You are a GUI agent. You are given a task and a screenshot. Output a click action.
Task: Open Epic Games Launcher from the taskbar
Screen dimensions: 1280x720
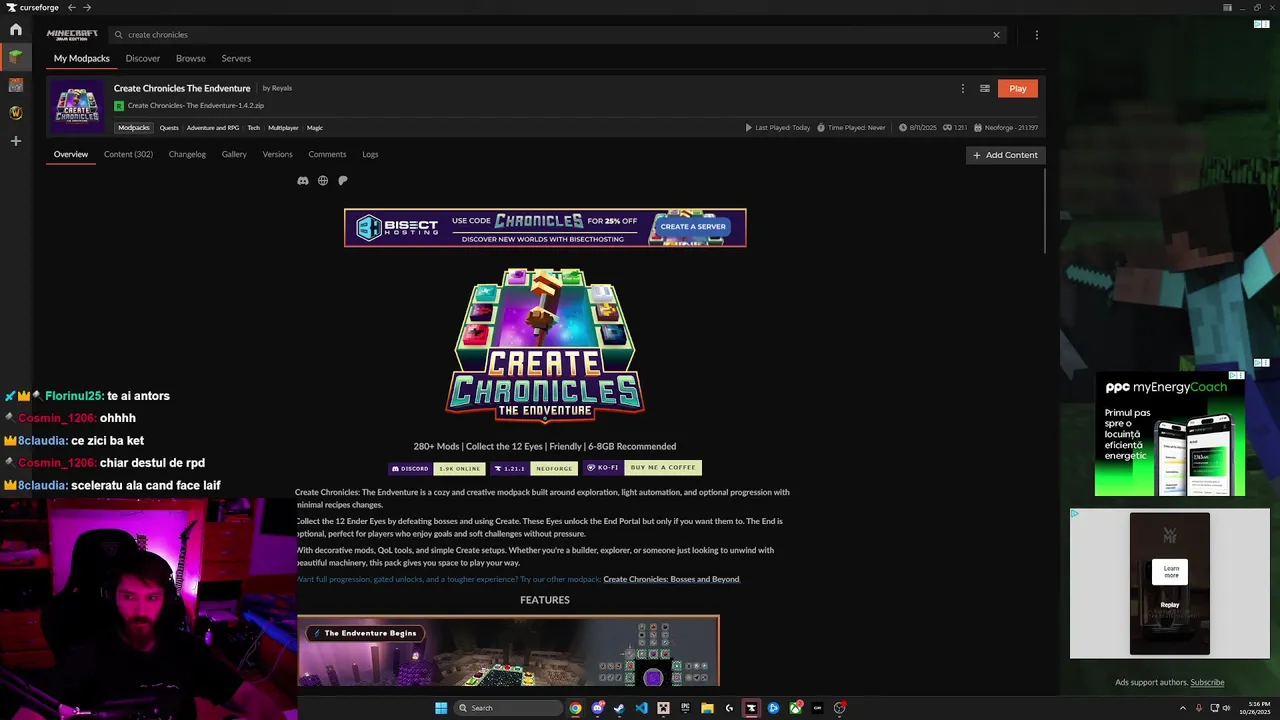click(x=685, y=708)
